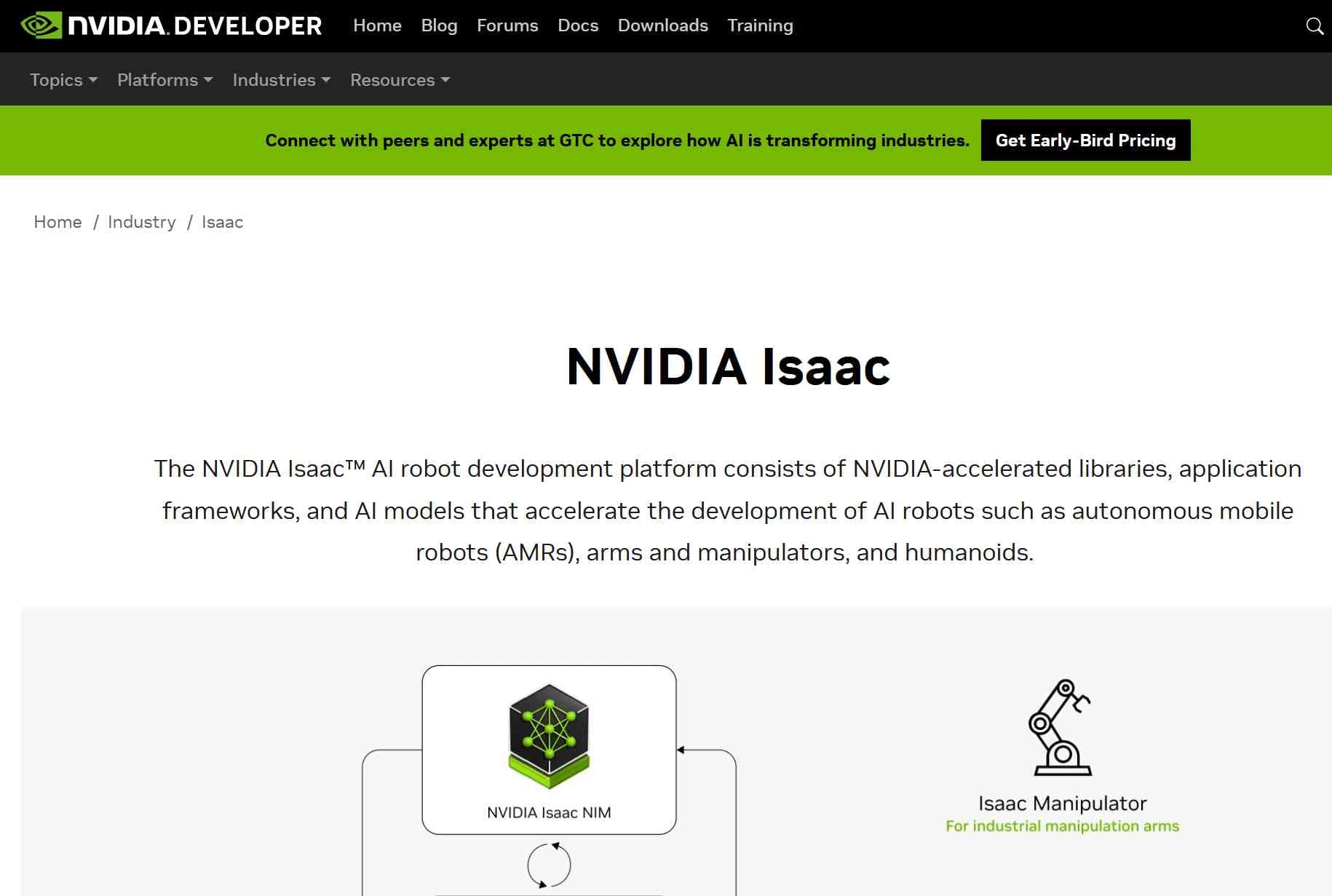Viewport: 1332px width, 896px height.
Task: Click the NVIDIA Isaac page heading
Action: [x=728, y=366]
